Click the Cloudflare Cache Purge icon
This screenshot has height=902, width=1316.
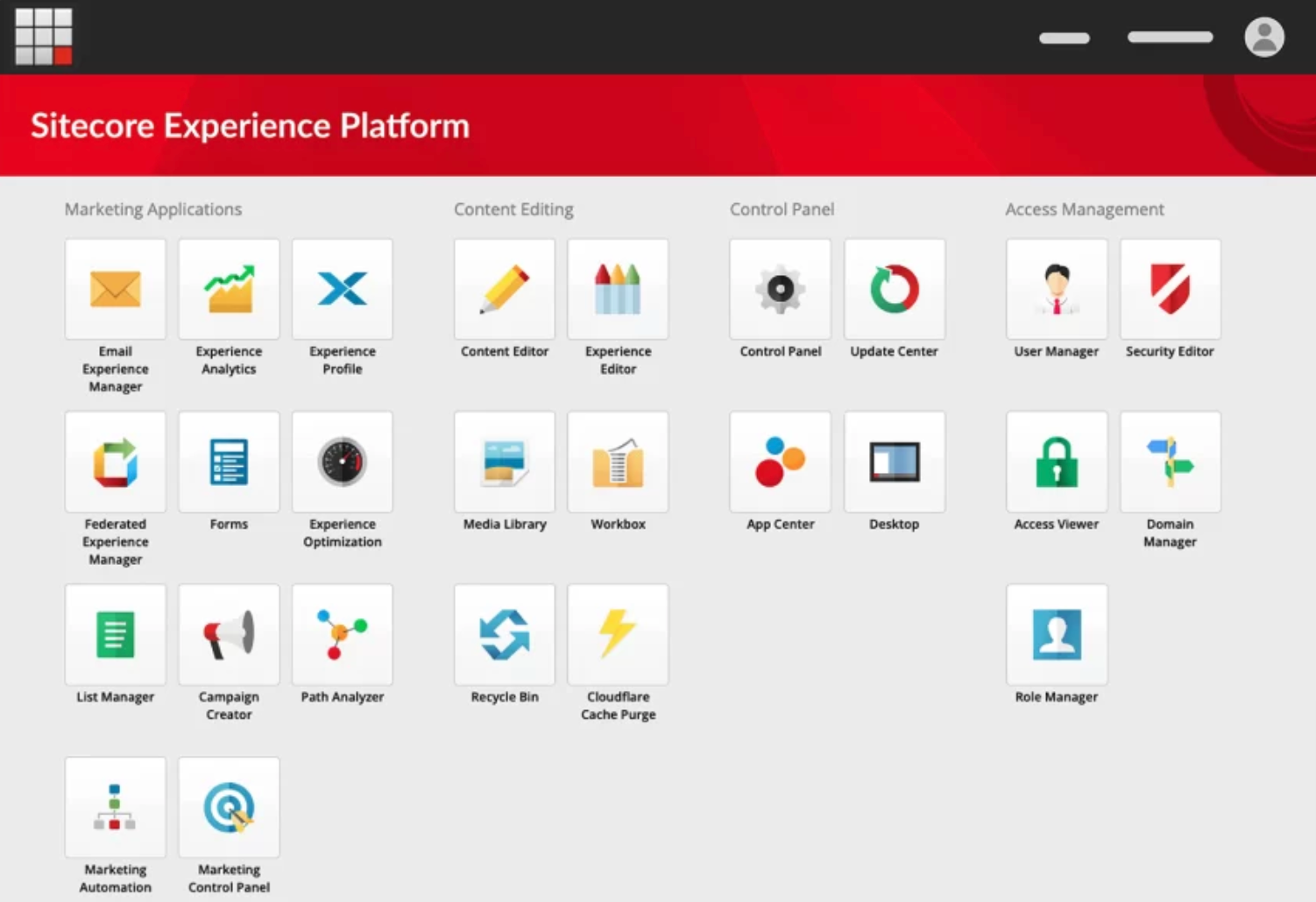coord(618,634)
